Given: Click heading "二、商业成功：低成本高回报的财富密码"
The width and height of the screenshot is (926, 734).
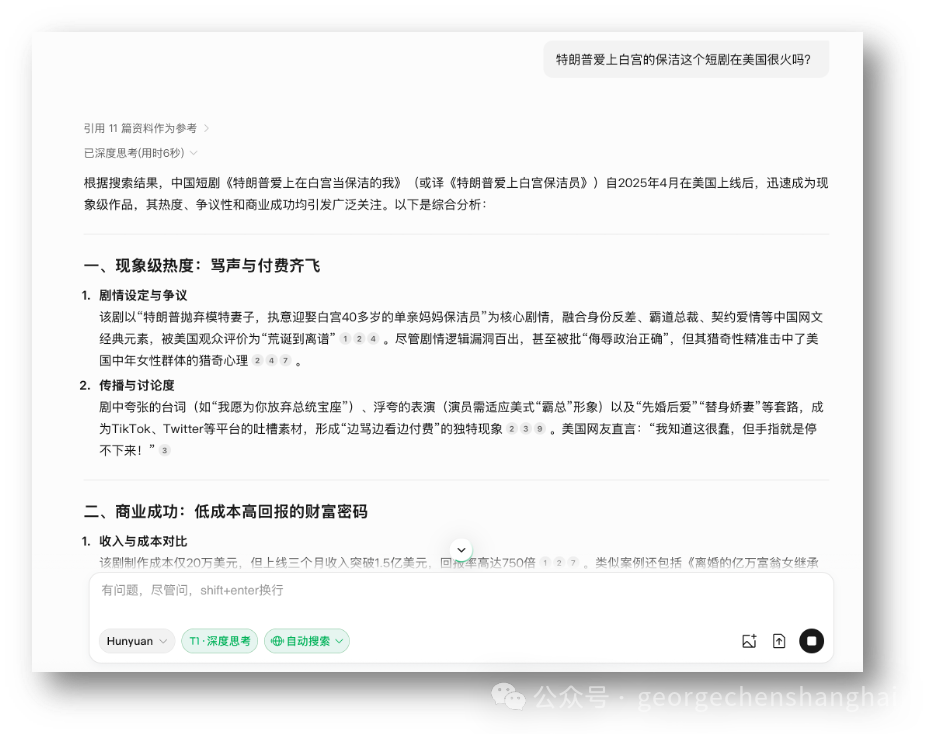Looking at the screenshot, I should point(225,511).
